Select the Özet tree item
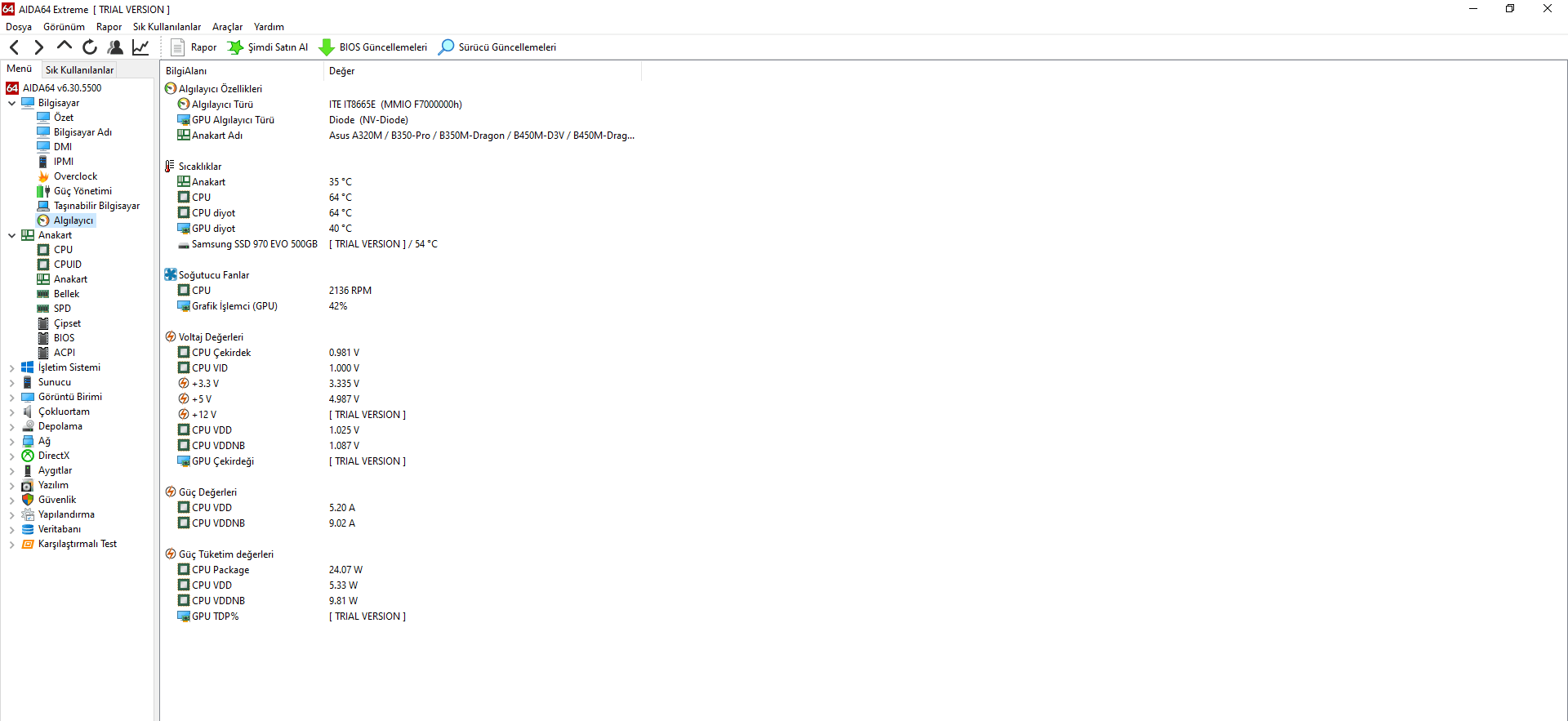 point(64,118)
